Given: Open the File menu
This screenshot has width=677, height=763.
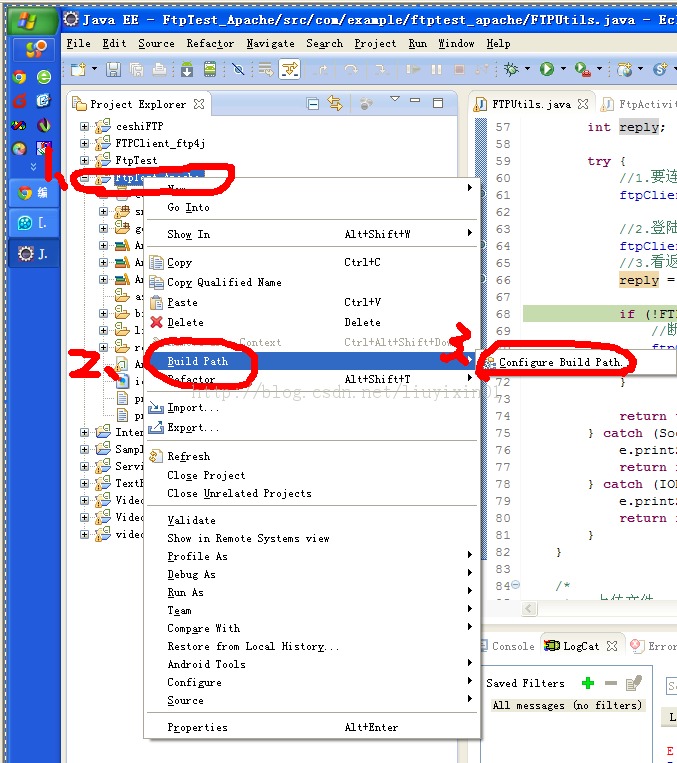Looking at the screenshot, I should 78,44.
